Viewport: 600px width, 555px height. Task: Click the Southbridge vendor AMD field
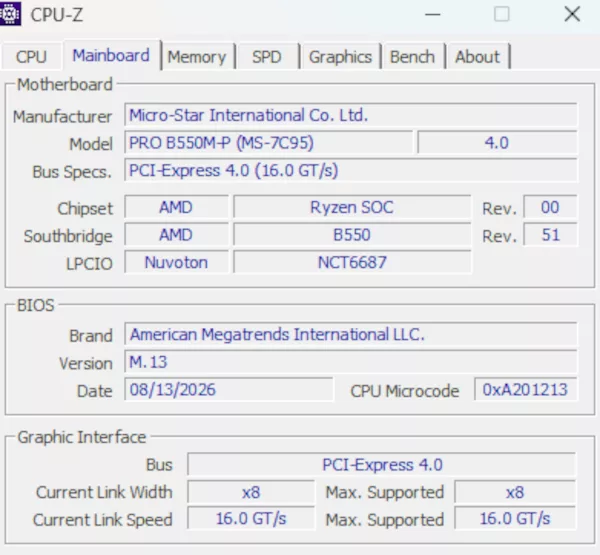pyautogui.click(x=176, y=235)
